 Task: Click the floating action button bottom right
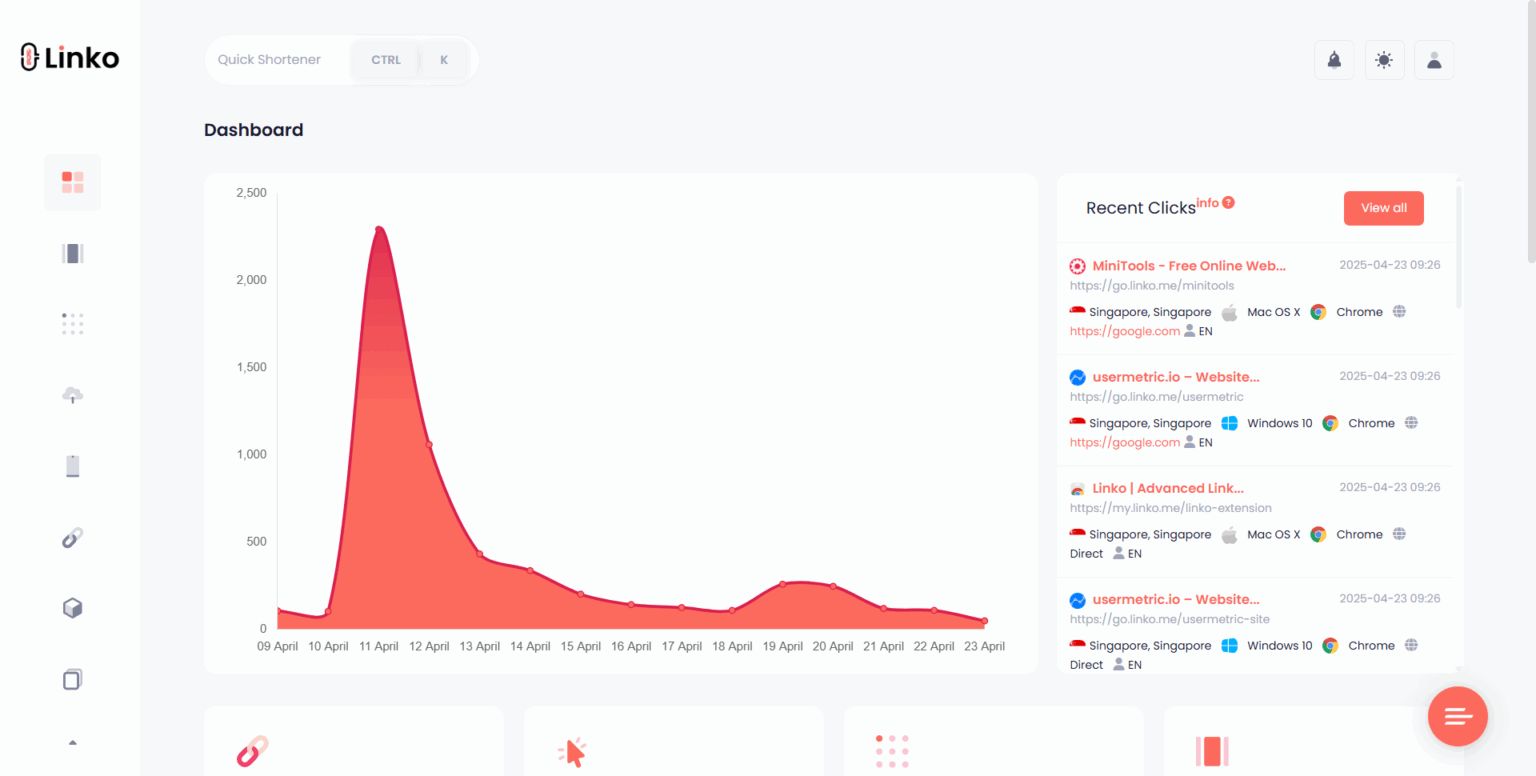point(1457,716)
